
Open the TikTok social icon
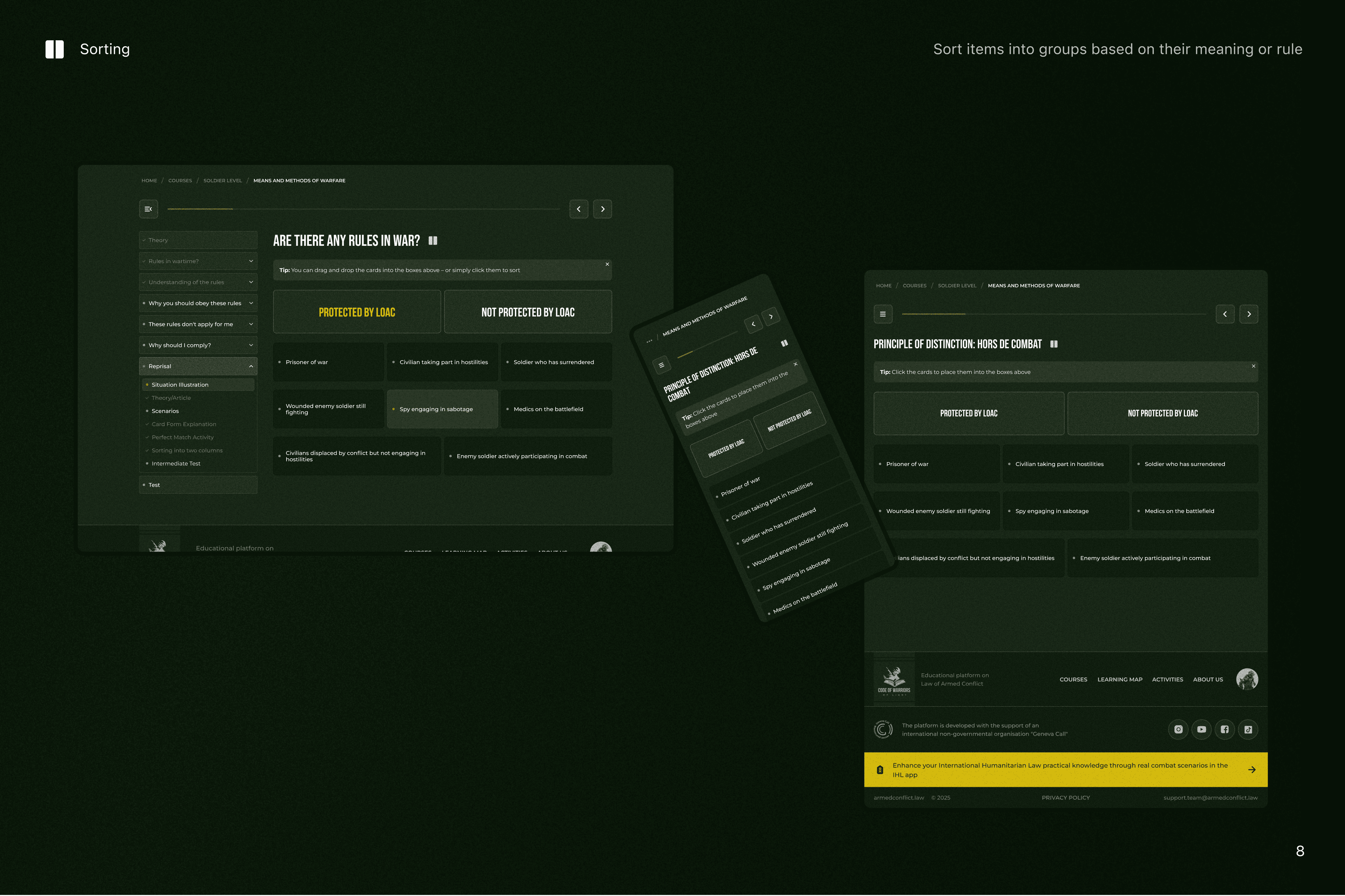pos(1248,730)
